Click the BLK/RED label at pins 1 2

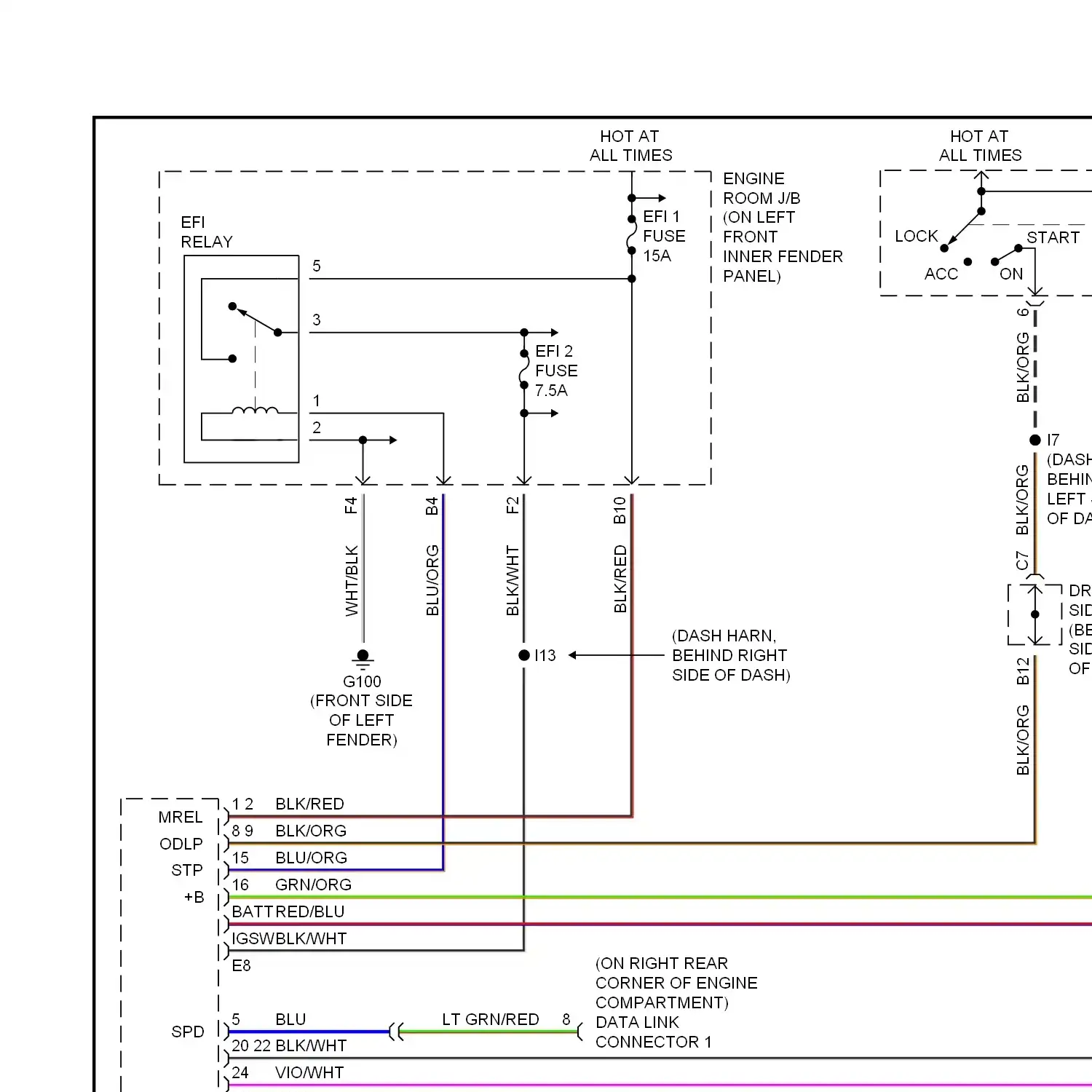tap(309, 804)
